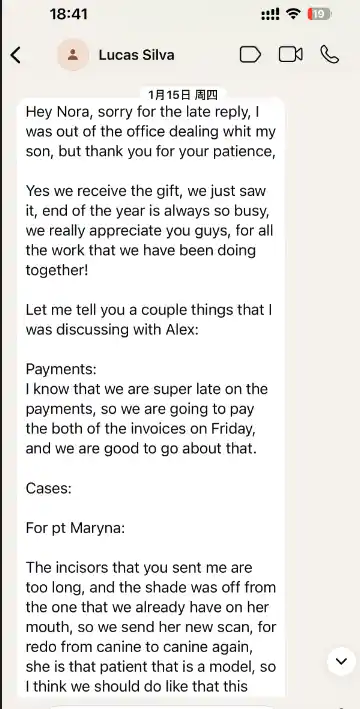Tap the 'incisors that you sent' paragraph

pos(151,627)
